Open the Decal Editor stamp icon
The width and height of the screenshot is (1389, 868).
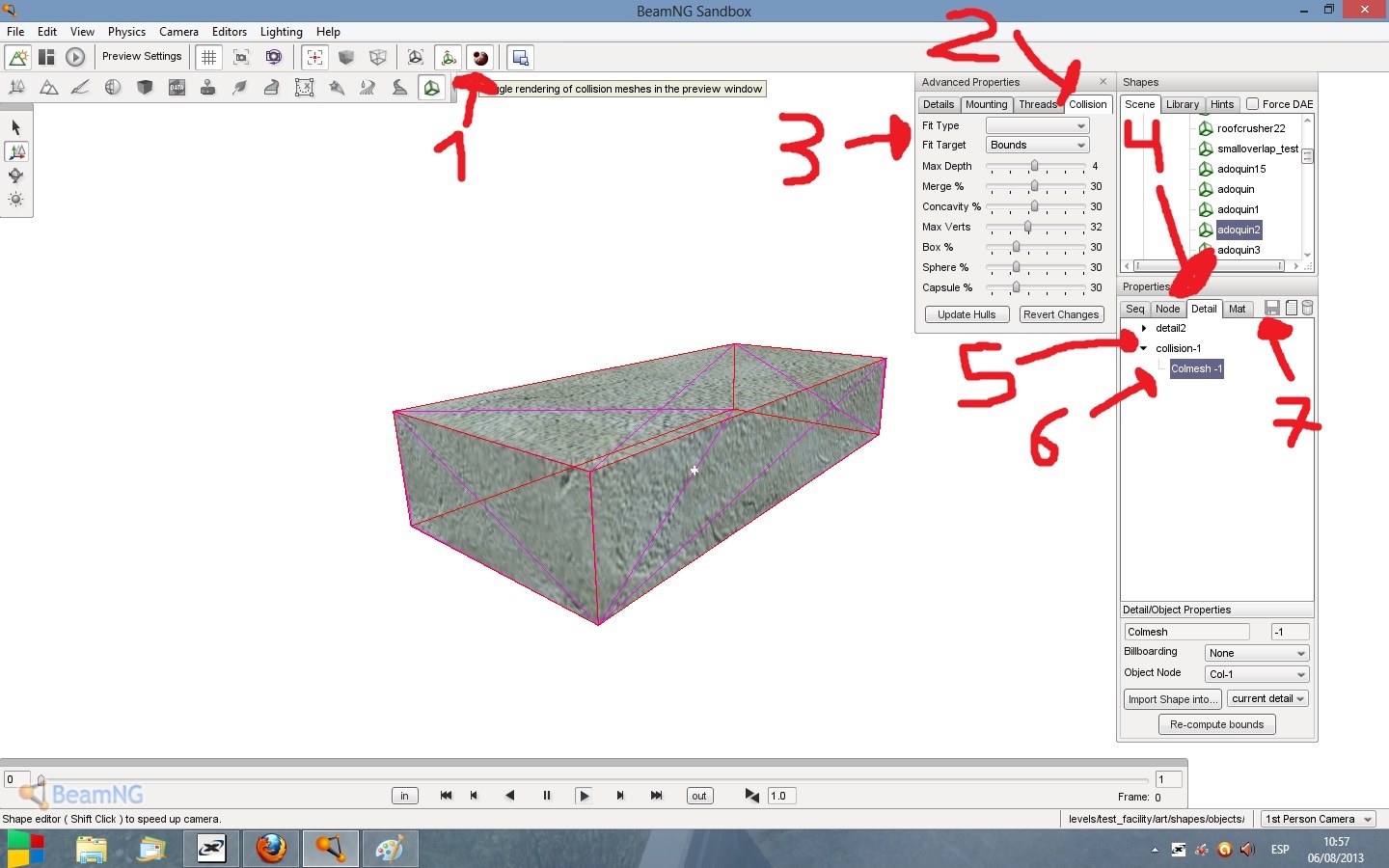pos(207,88)
